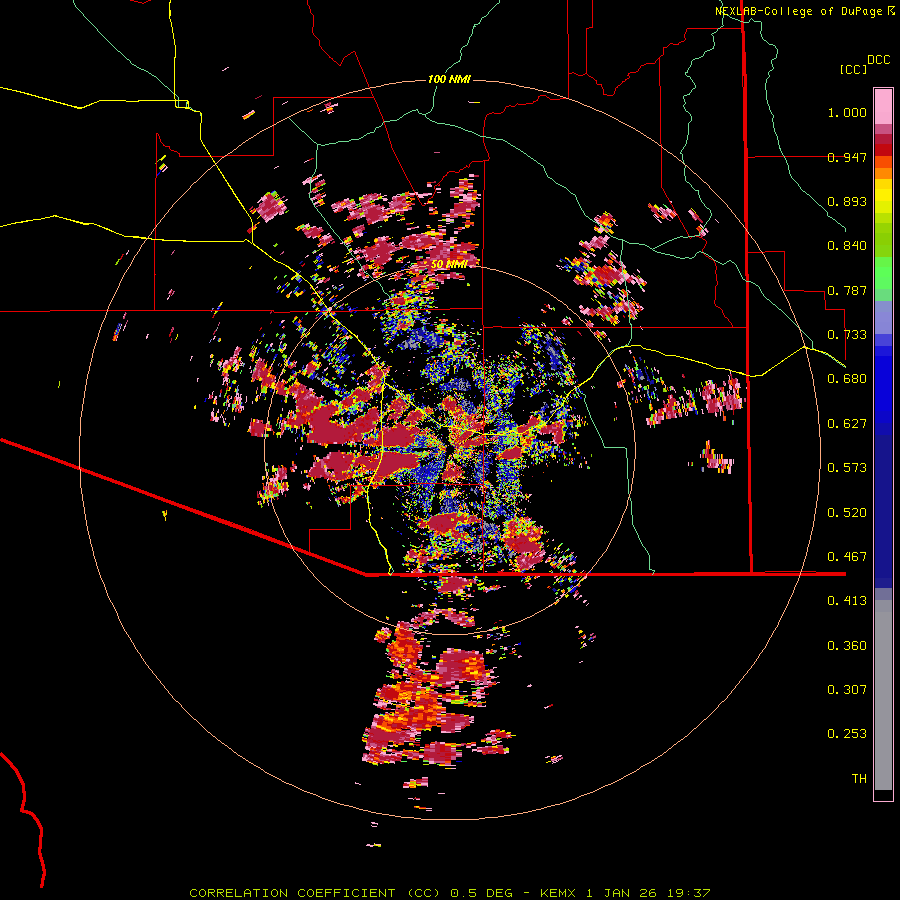Click the NEXLAB-College of DuPage watermark text
The image size is (900, 900).
tap(798, 11)
